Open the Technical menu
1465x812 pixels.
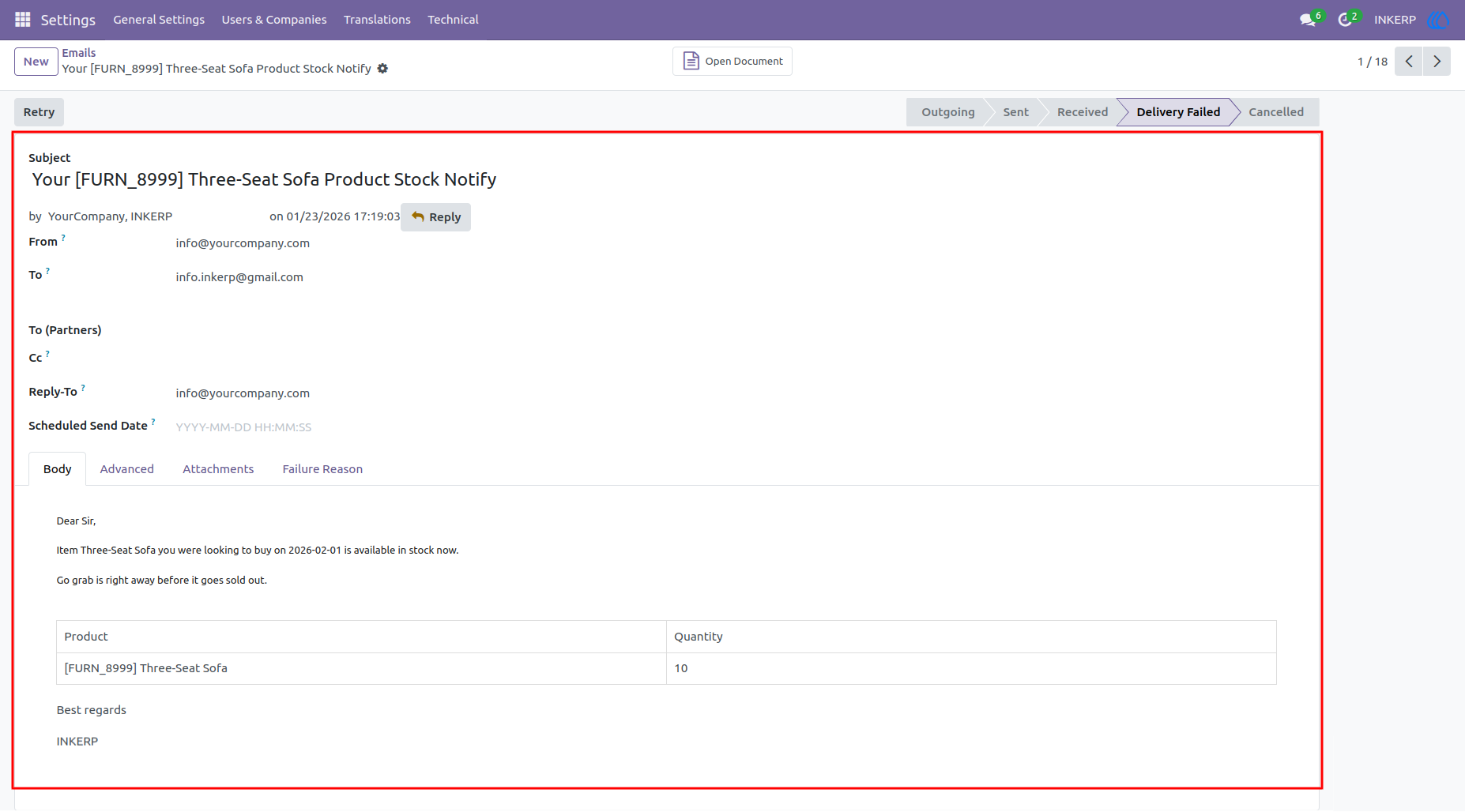(453, 20)
